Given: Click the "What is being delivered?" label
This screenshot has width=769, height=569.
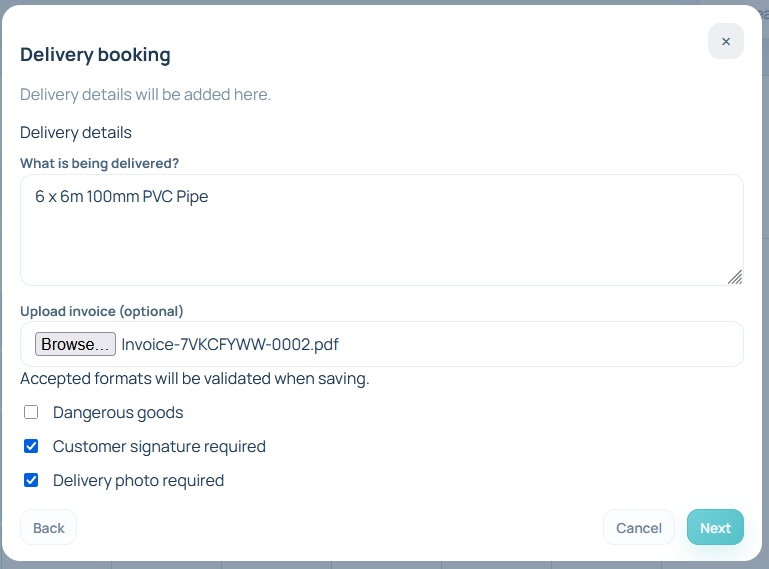Looking at the screenshot, I should [99, 163].
